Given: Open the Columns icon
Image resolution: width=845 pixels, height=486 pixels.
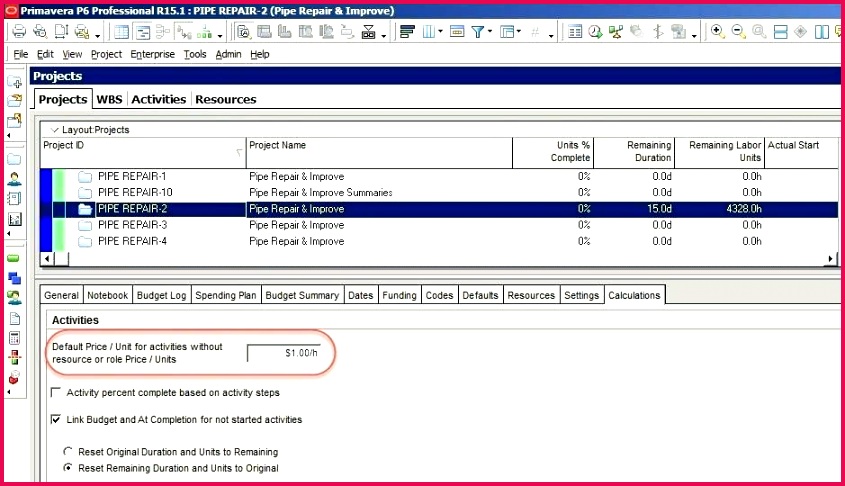Looking at the screenshot, I should coord(428,32).
